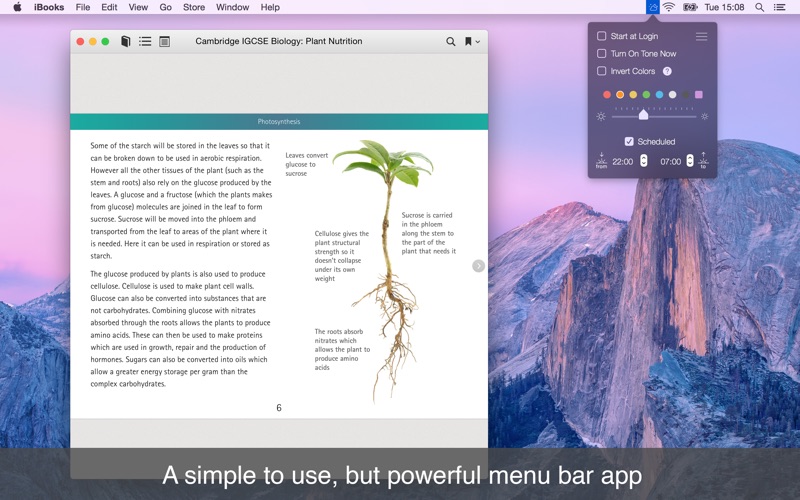Toggle the Invert Colors checkbox
Viewport: 800px width, 500px height.
(x=601, y=71)
